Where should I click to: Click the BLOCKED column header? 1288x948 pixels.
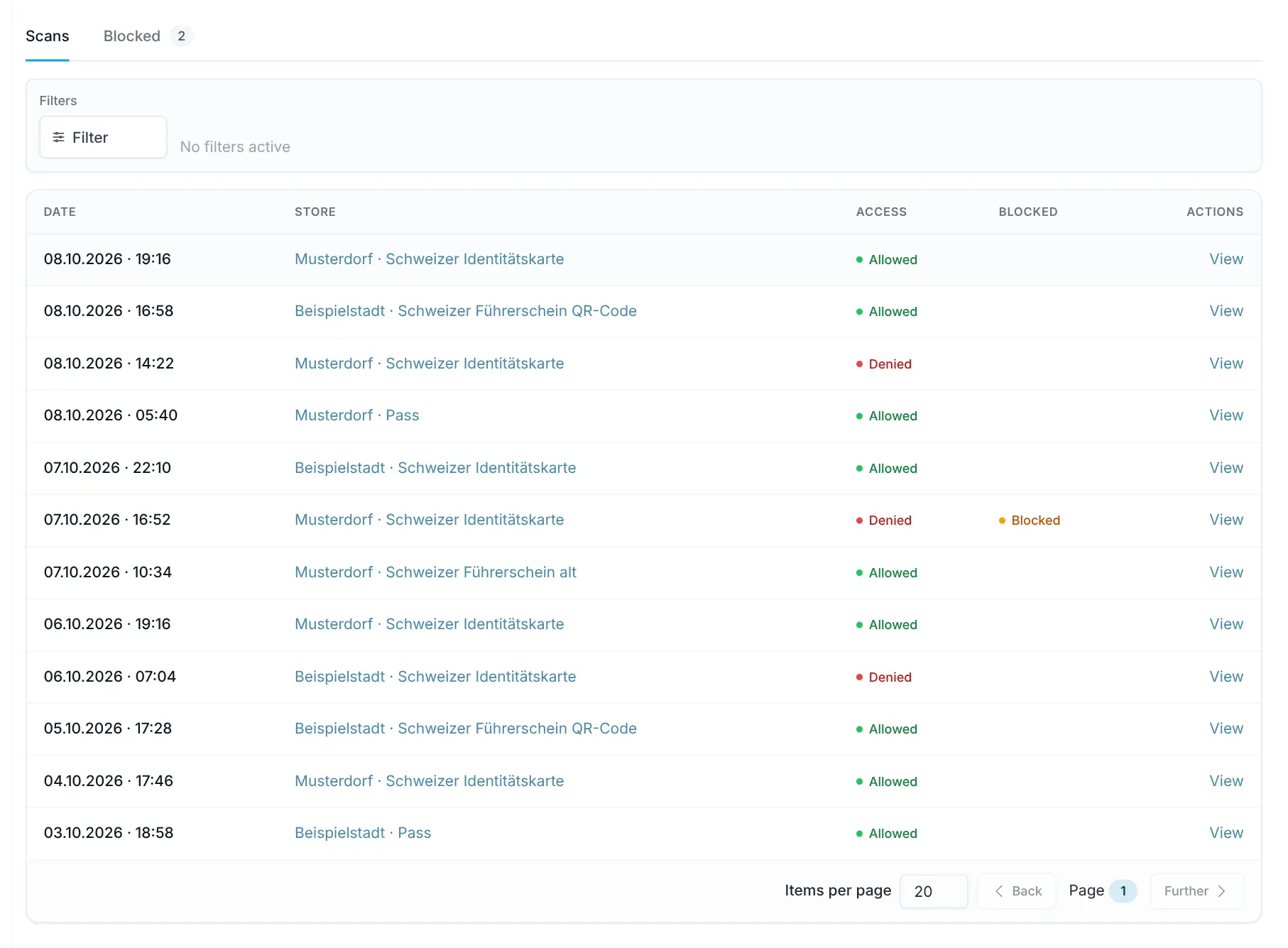(1028, 212)
